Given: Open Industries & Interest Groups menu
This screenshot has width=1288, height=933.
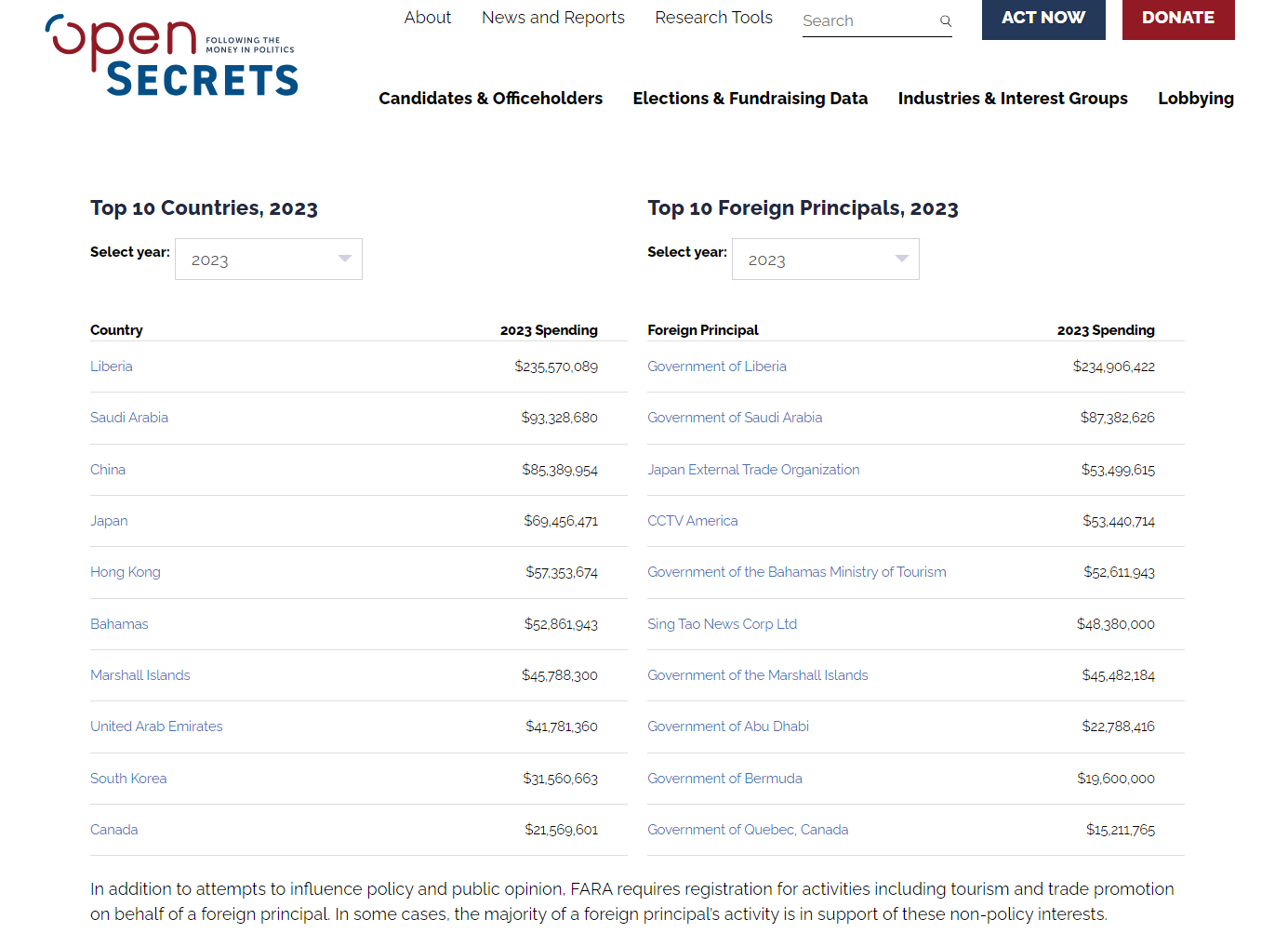Looking at the screenshot, I should pos(1013,99).
